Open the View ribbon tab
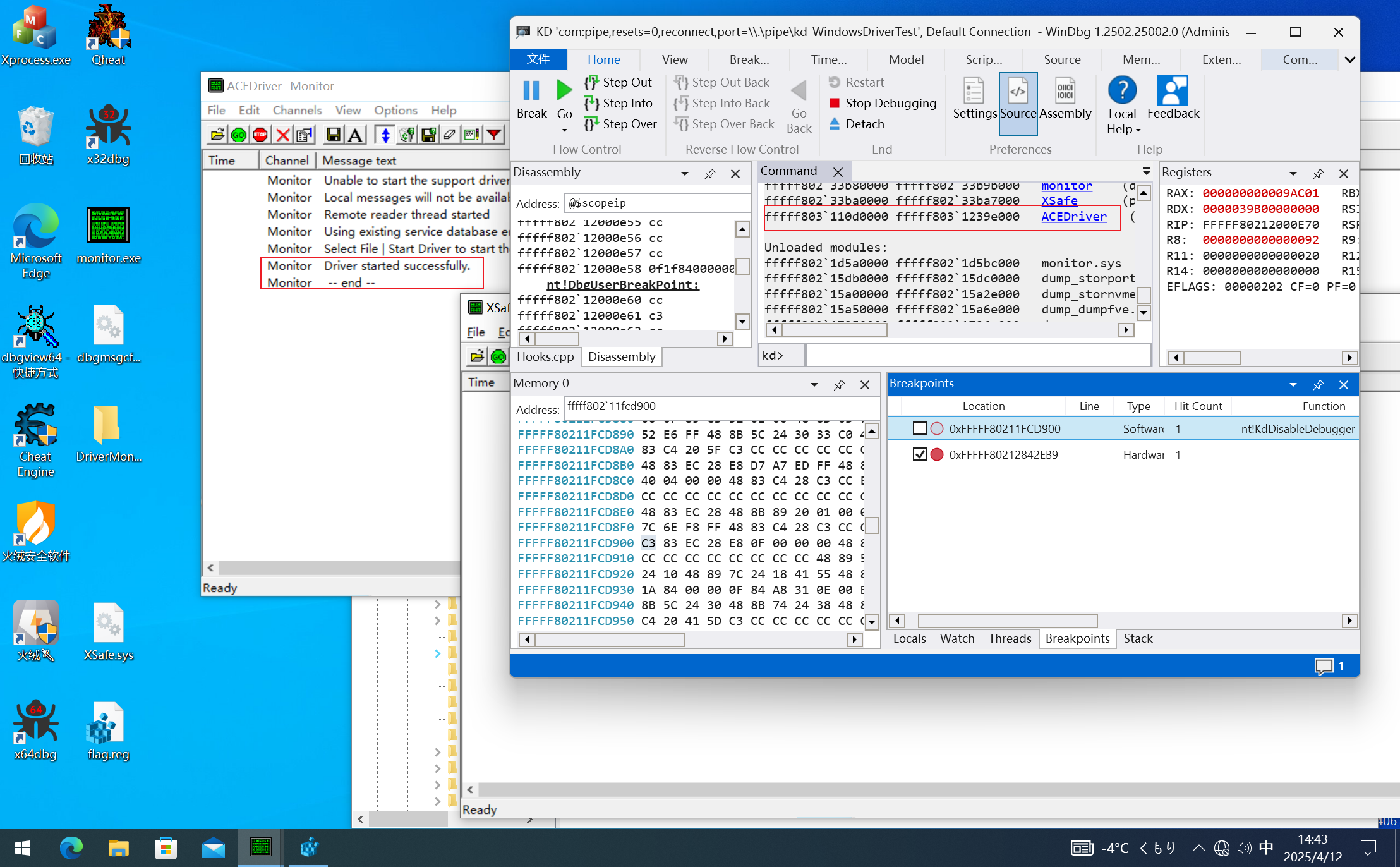 coord(674,59)
